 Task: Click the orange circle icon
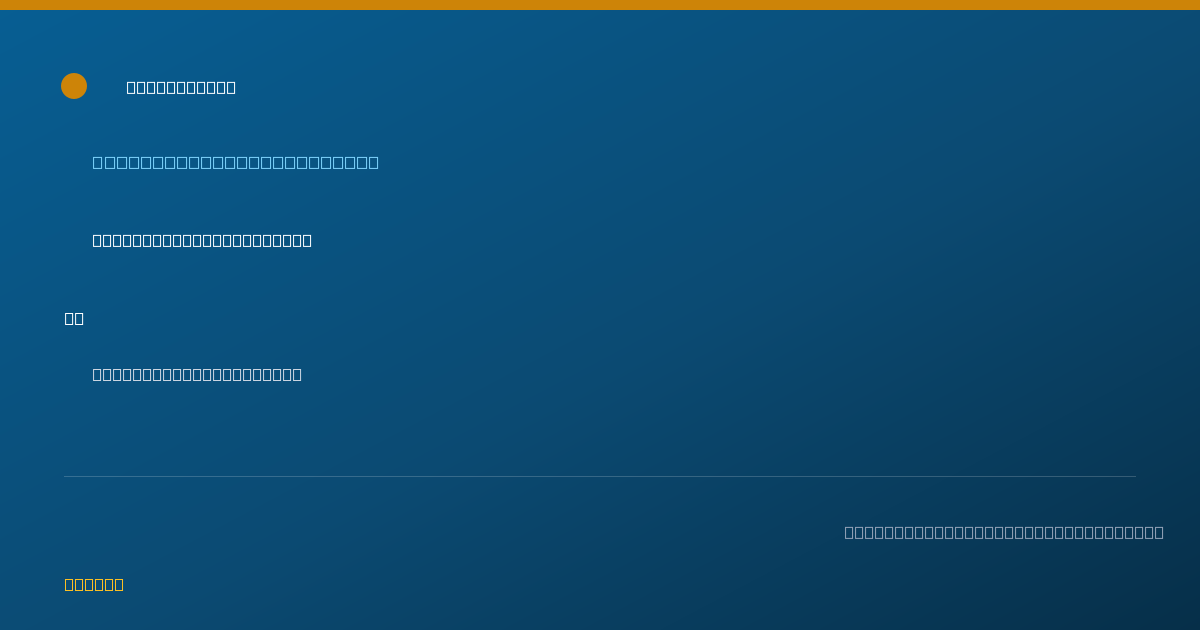point(74,86)
